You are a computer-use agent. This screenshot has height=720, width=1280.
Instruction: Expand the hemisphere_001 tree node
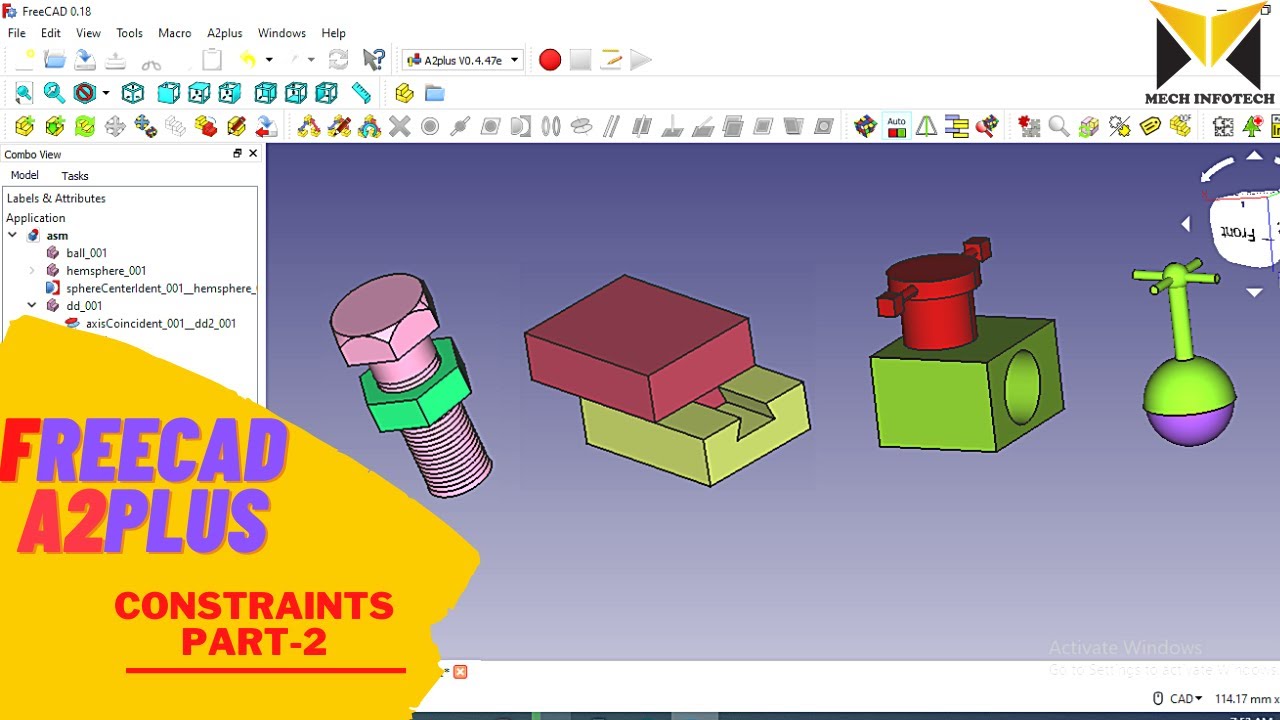(x=32, y=271)
